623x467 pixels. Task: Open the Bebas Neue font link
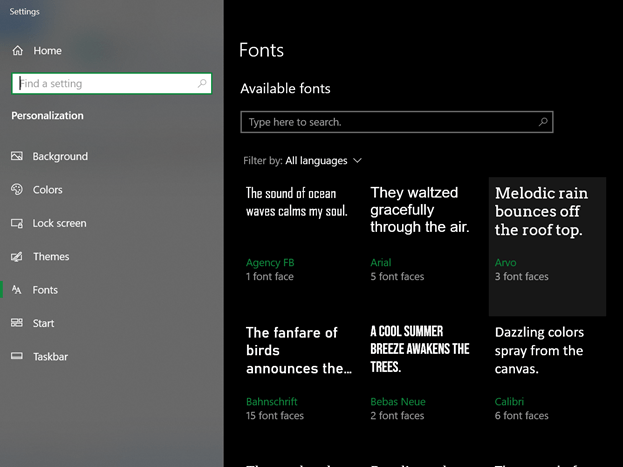(x=398, y=402)
